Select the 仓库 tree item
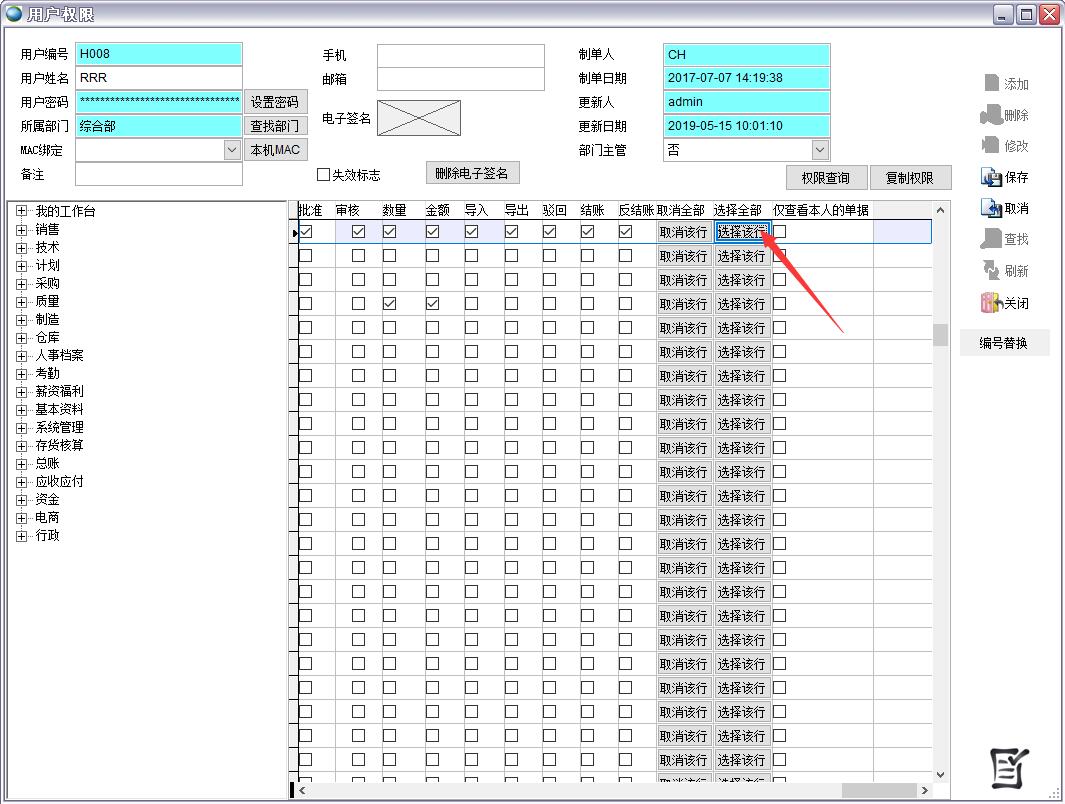The image size is (1065, 804). (x=47, y=337)
